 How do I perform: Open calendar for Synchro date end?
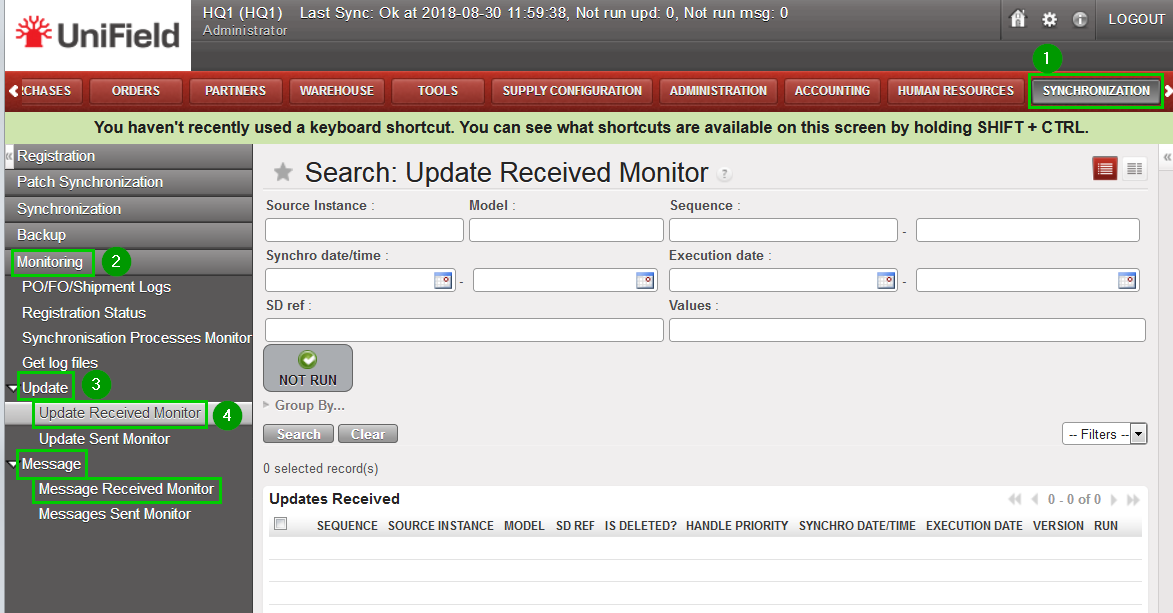(x=645, y=281)
